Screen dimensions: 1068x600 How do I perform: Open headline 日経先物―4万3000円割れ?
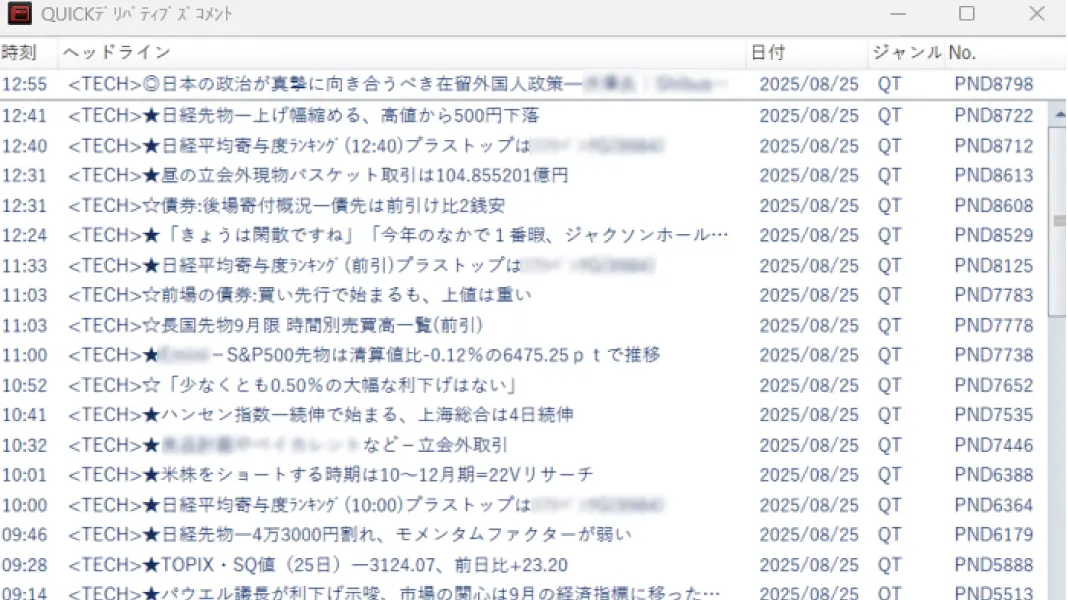tap(349, 535)
